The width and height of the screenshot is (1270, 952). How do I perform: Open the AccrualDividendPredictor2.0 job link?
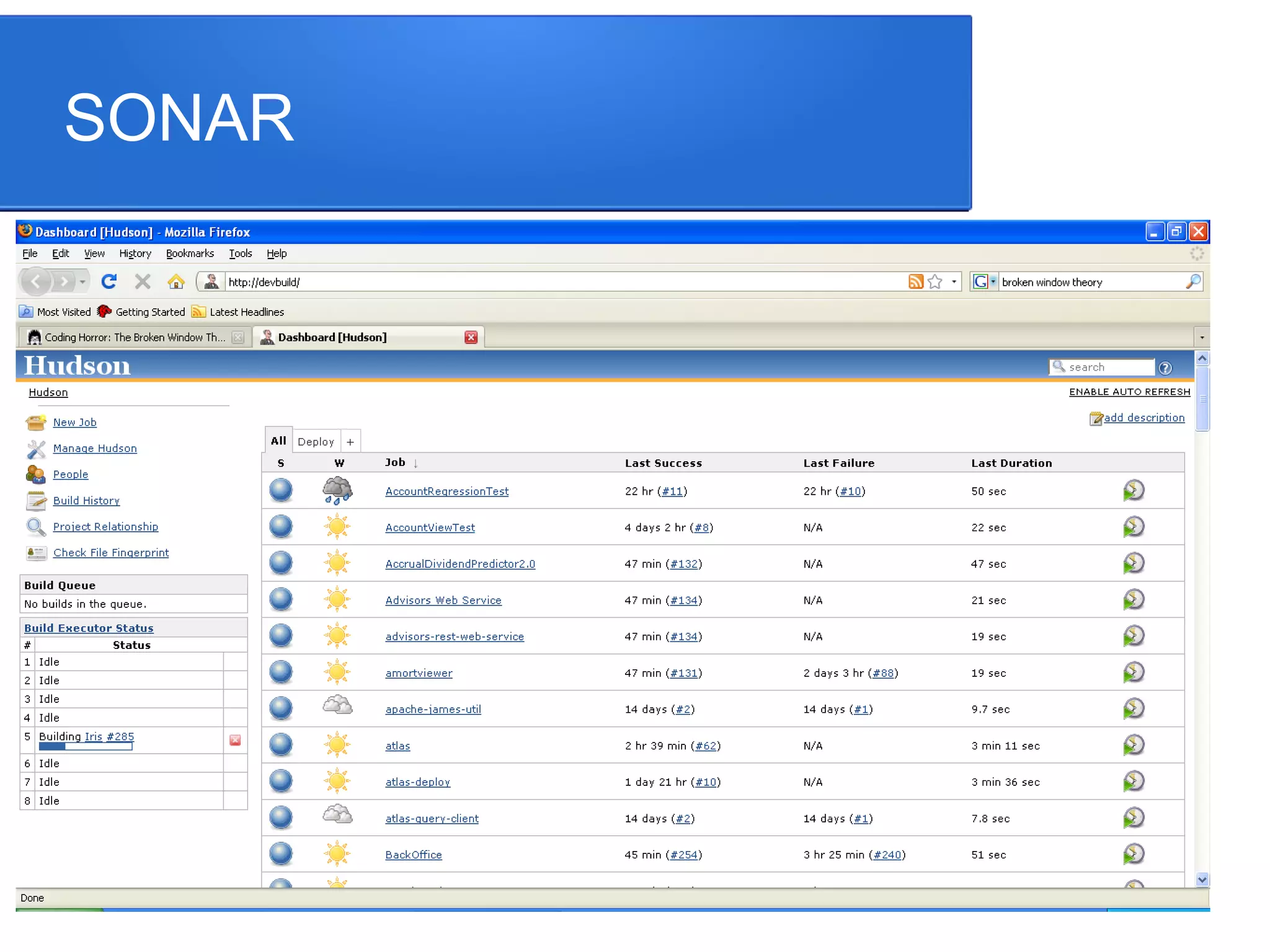click(460, 564)
